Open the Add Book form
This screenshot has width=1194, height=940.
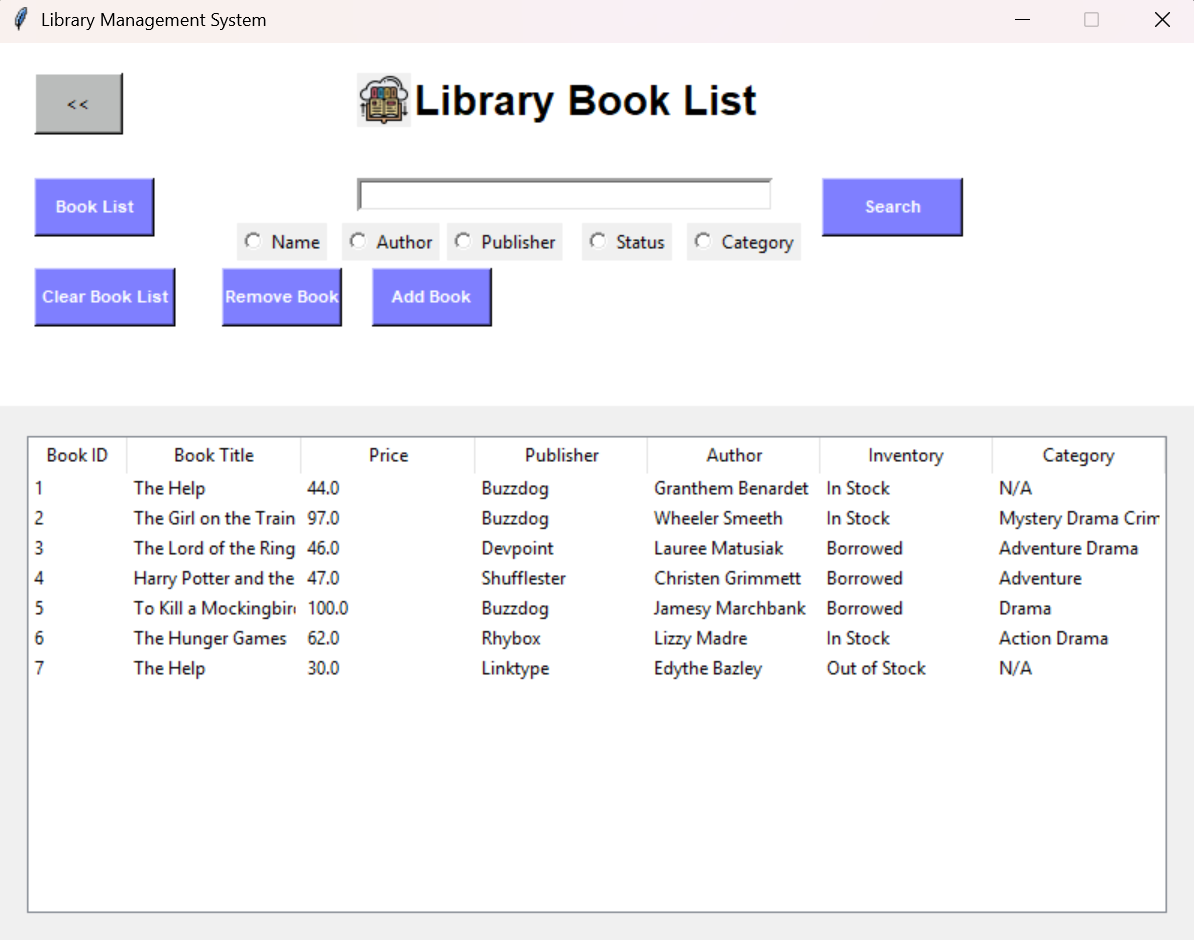[432, 297]
